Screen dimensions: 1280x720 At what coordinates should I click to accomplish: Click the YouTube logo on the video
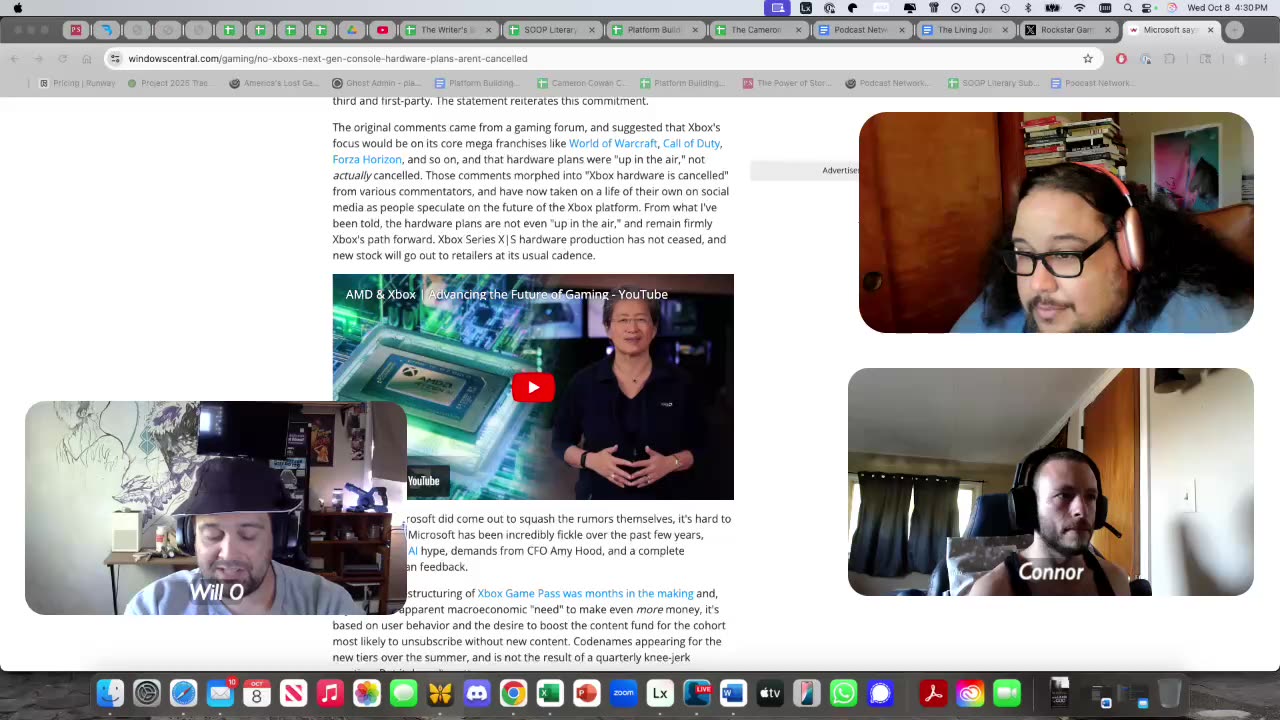(423, 481)
